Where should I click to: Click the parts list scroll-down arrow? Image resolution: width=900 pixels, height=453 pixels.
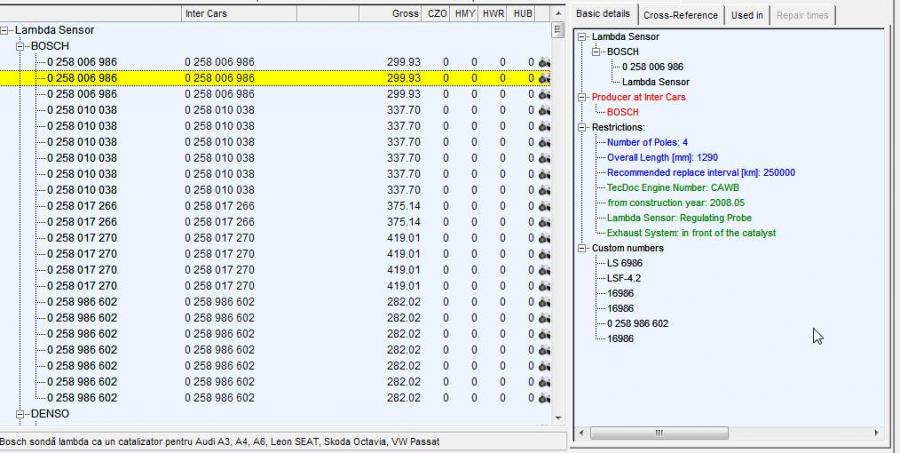558,420
